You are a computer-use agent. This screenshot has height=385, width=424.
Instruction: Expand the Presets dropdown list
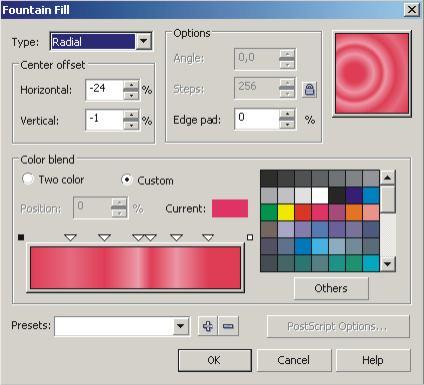point(180,326)
